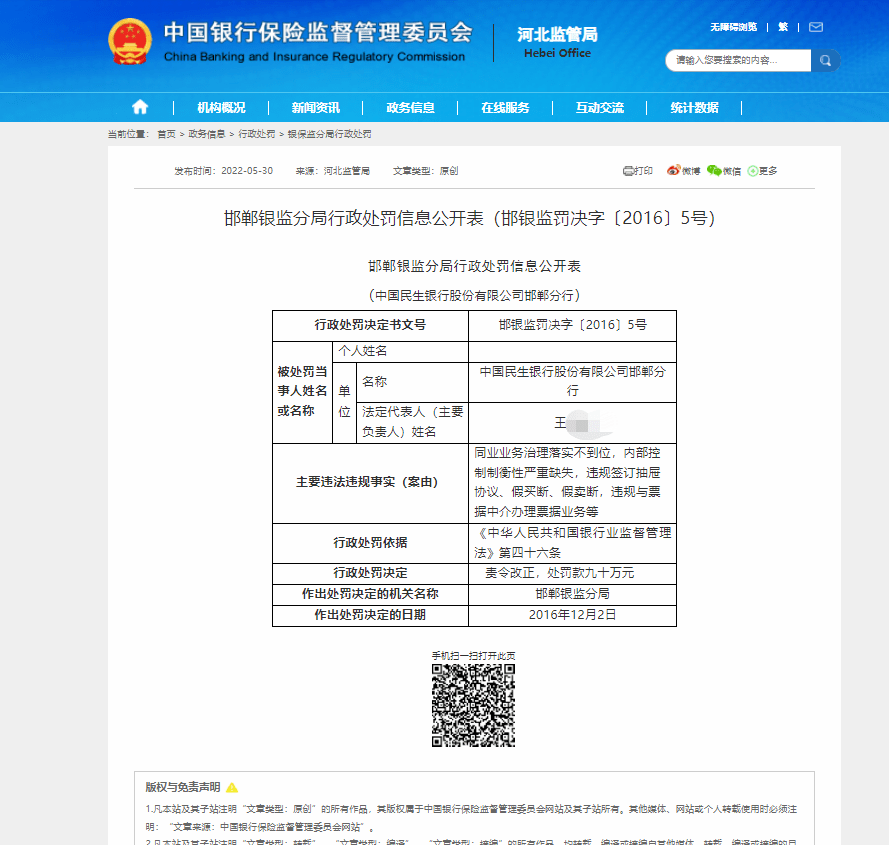
Task: Click cell 邯郸银监分局
Action: (x=573, y=594)
